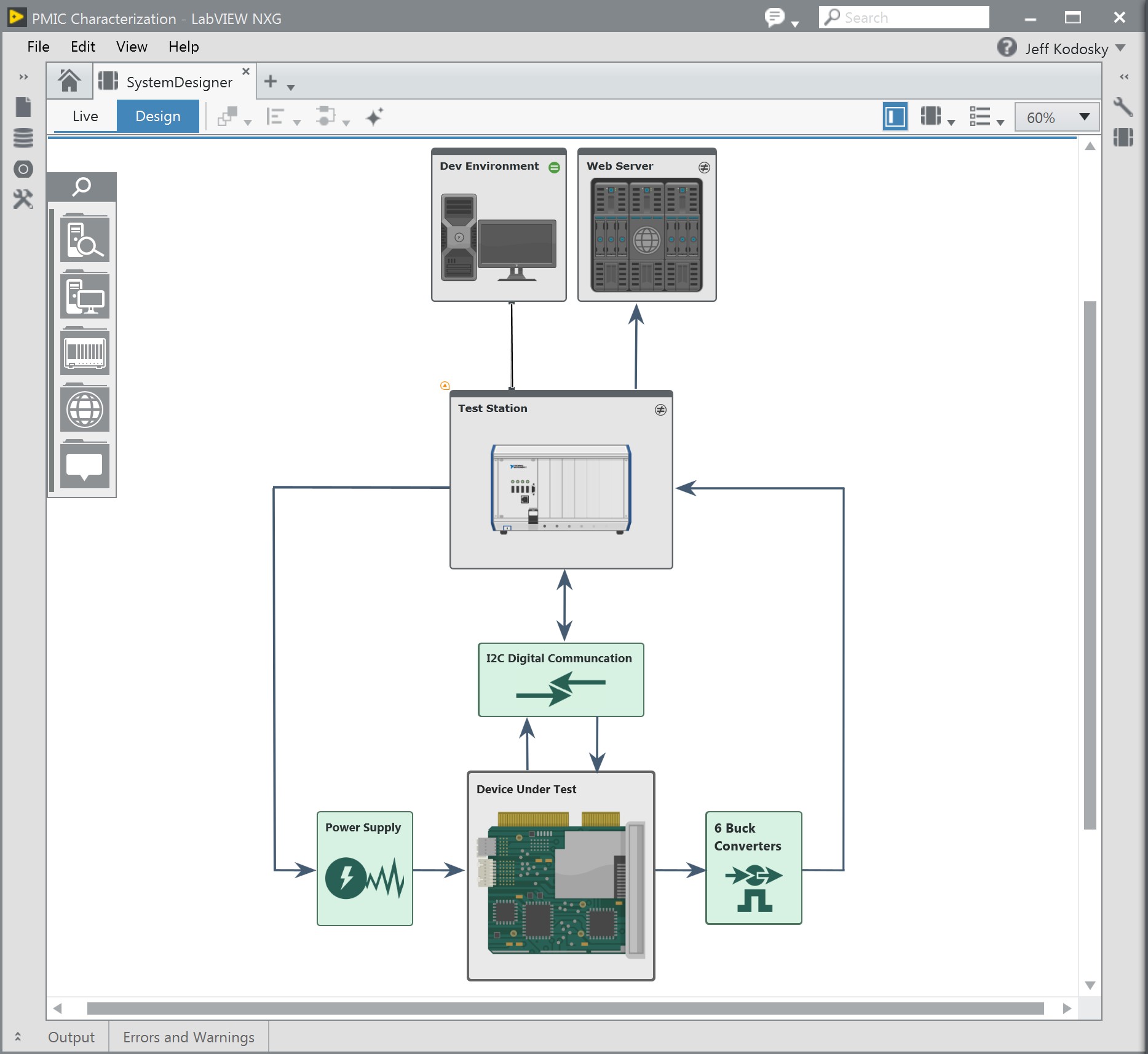Click the align objects toolbar icon

click(275, 116)
